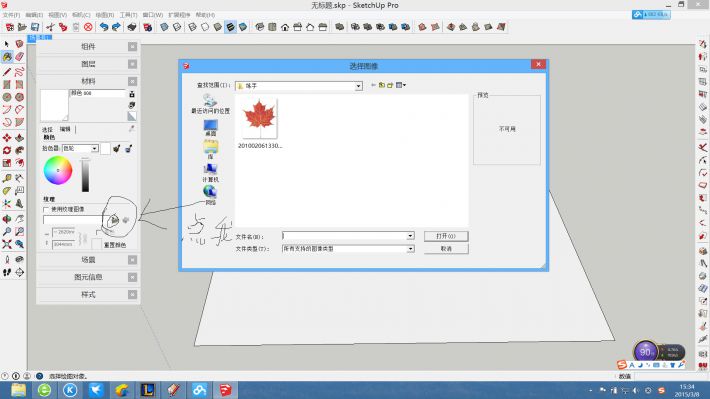Image resolution: width=710 pixels, height=399 pixels.
Task: Pick a hue on the color wheel
Action: coord(58,170)
